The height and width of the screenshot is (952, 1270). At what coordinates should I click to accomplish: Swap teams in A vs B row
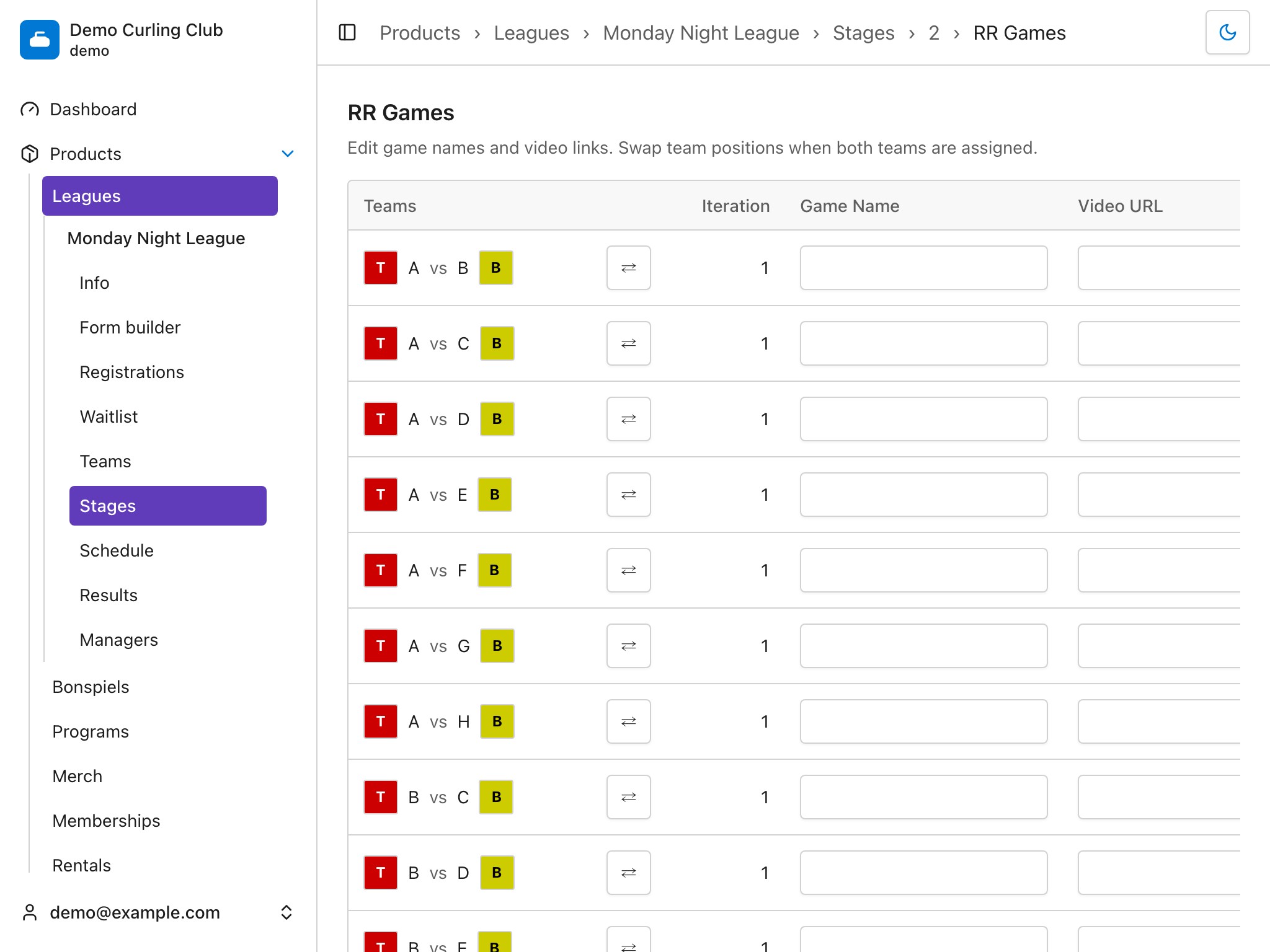pyautogui.click(x=629, y=268)
